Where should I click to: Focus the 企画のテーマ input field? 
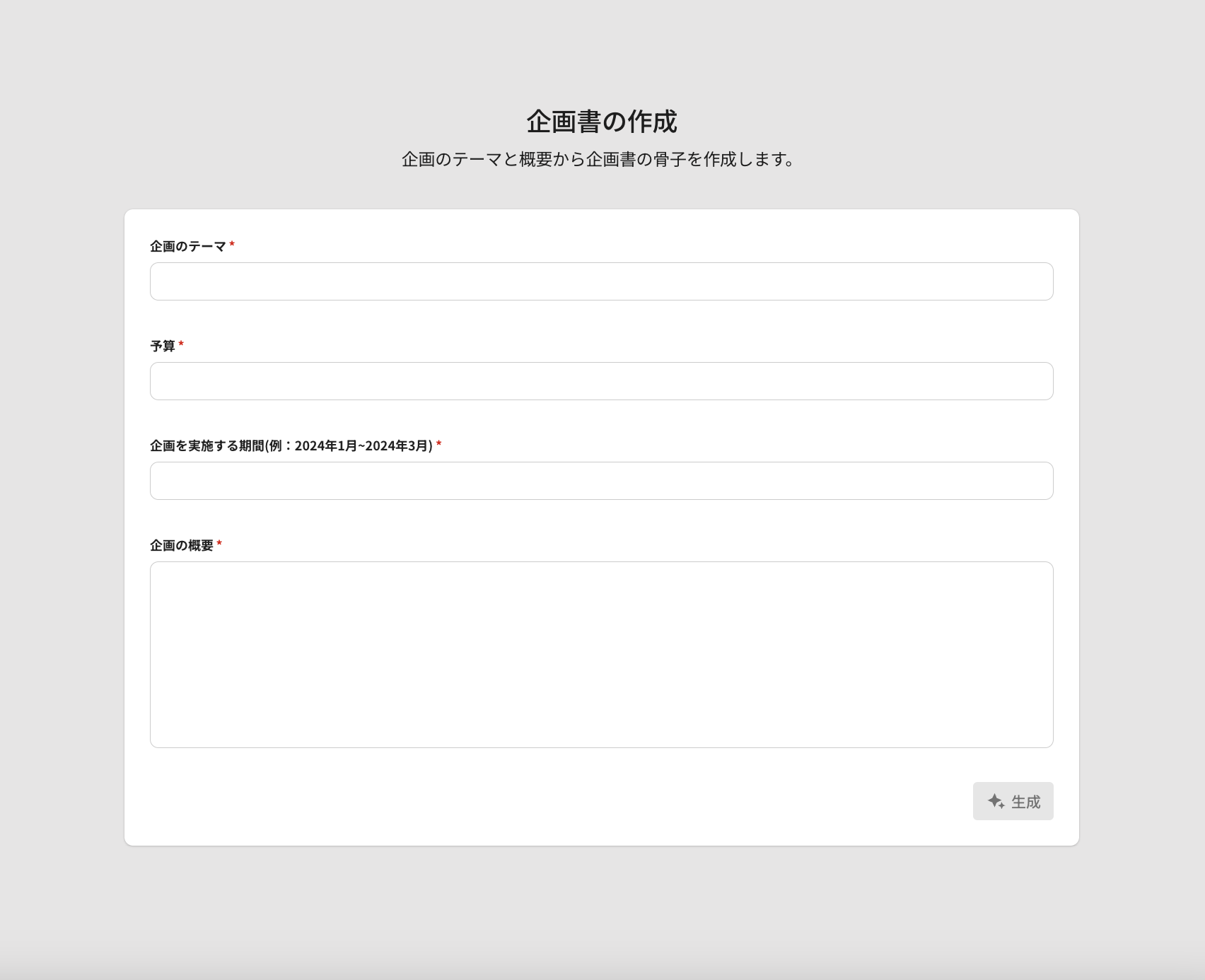tap(601, 281)
